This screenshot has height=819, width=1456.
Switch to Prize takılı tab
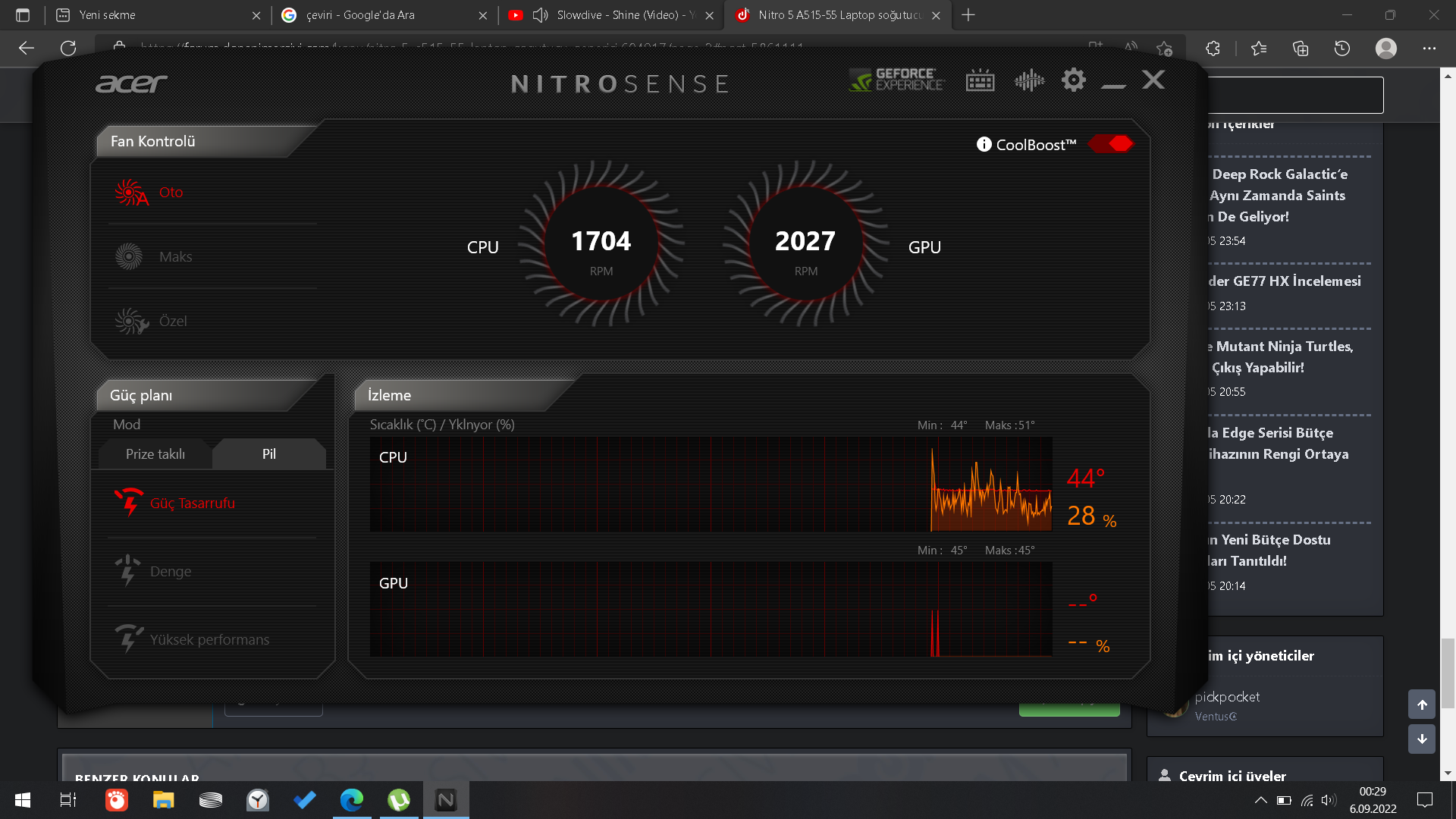click(x=155, y=453)
